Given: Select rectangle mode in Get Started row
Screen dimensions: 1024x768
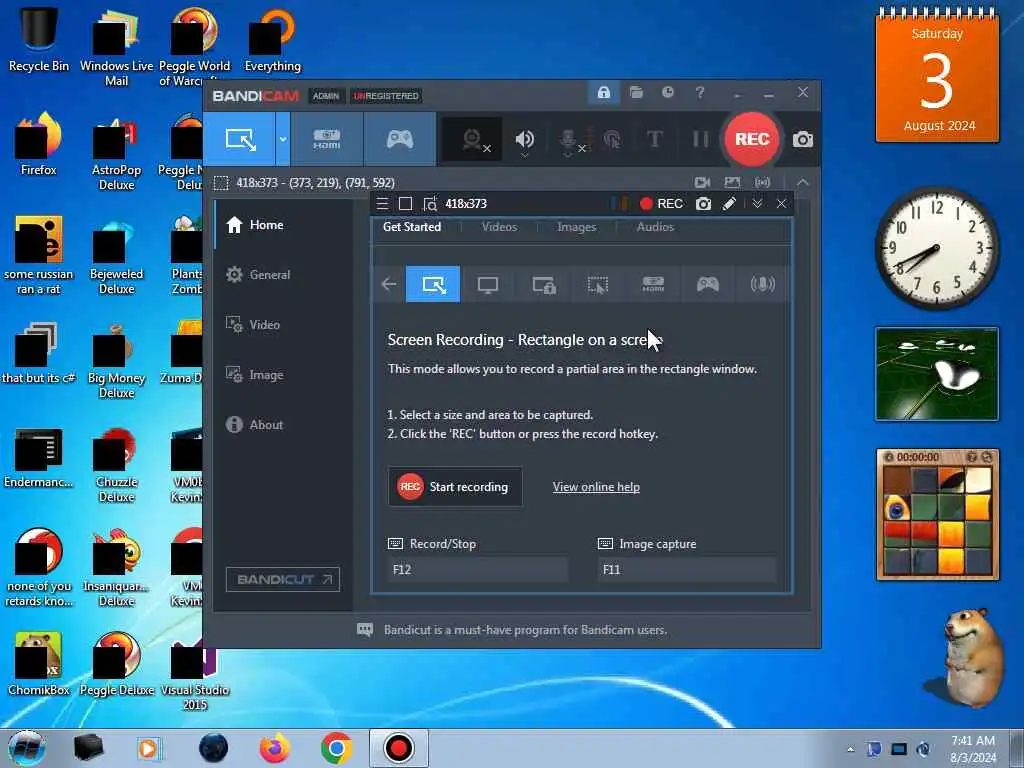Looking at the screenshot, I should coord(433,284).
